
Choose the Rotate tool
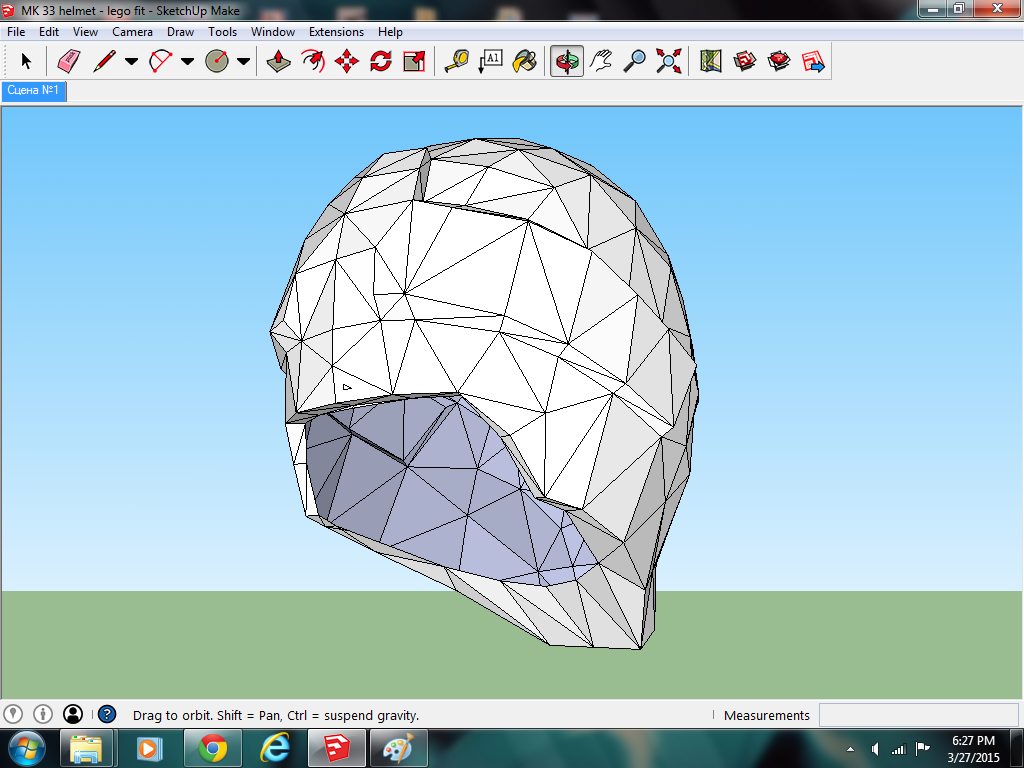(x=380, y=62)
